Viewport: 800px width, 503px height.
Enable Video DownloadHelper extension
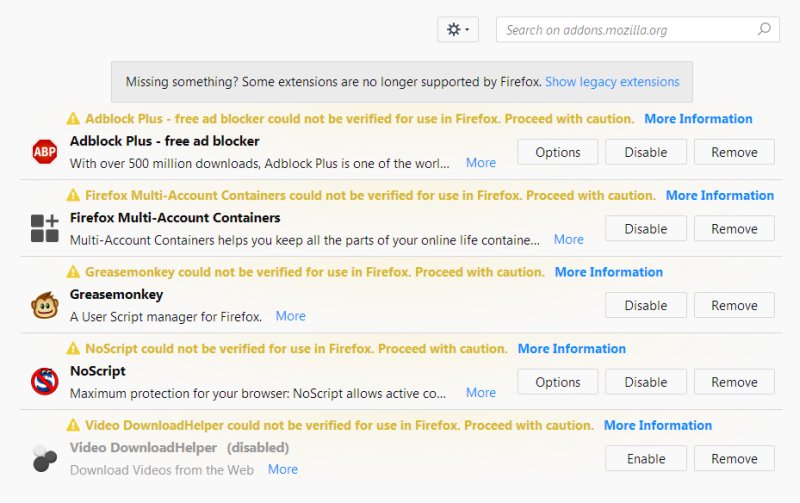[646, 459]
